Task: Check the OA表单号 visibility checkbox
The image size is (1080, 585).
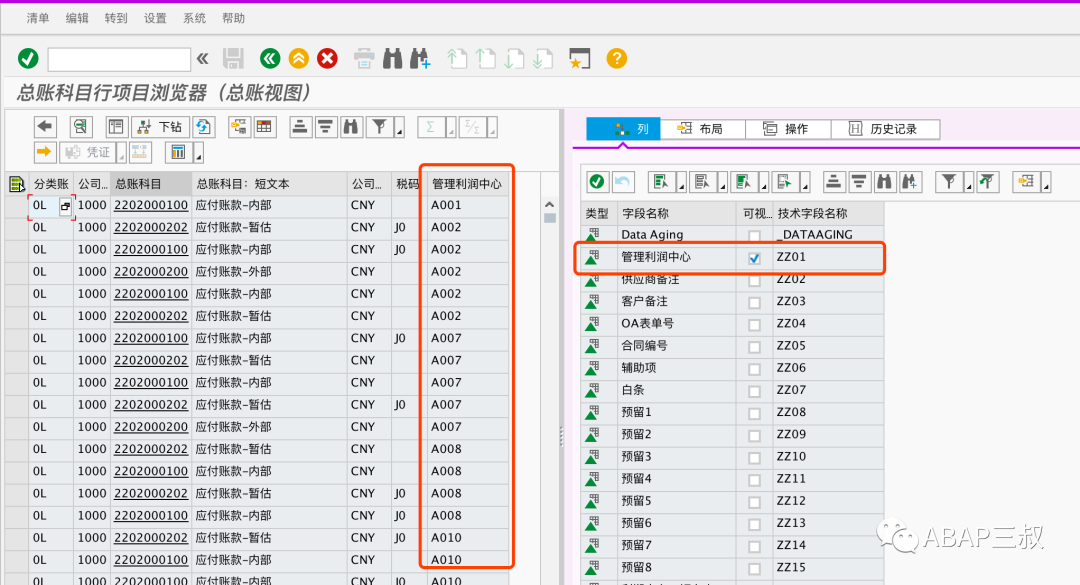Action: [x=754, y=325]
